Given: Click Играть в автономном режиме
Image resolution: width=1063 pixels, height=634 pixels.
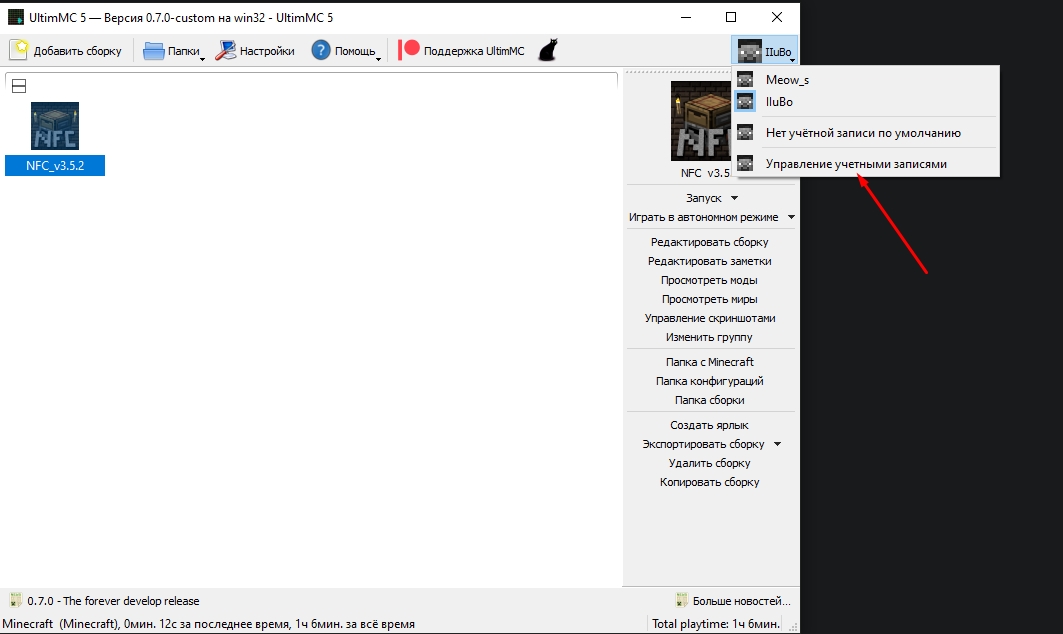Looking at the screenshot, I should click(703, 217).
